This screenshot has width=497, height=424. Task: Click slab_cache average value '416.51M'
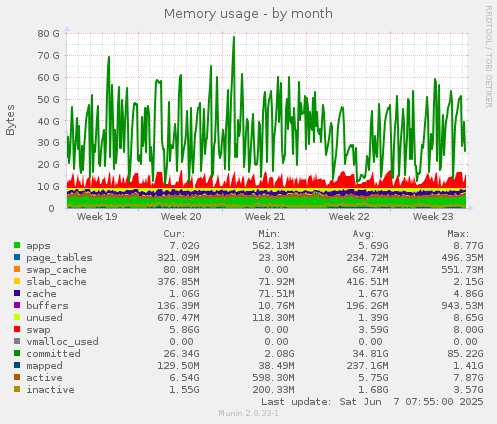coord(367,282)
